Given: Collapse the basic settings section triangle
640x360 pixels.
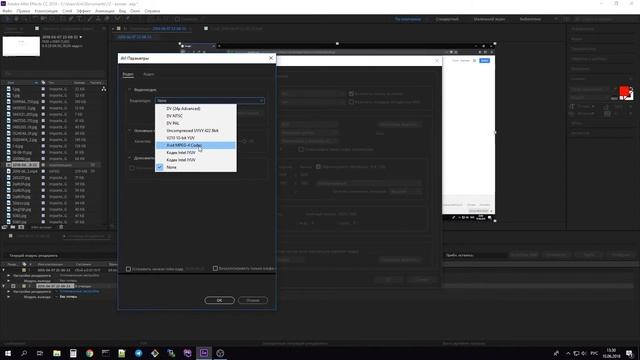Looking at the screenshot, I should tap(130, 131).
